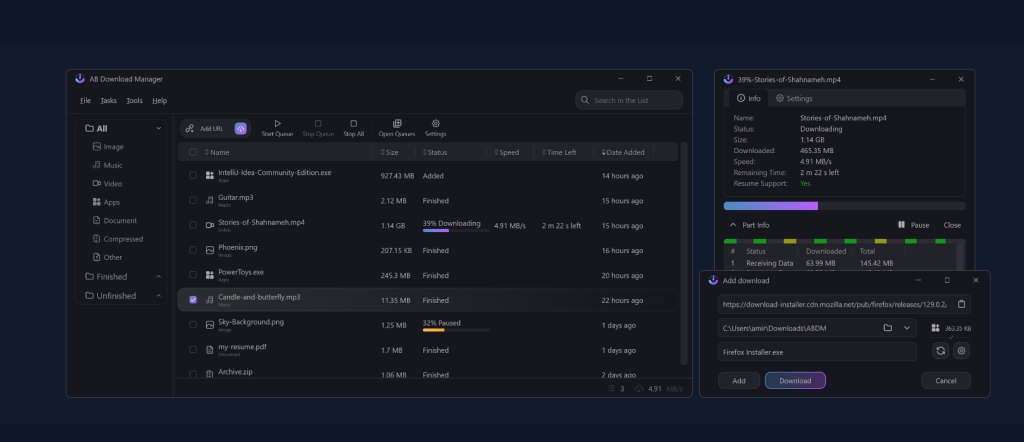Image resolution: width=1024 pixels, height=442 pixels.
Task: Click the Add URL link icon
Action: [190, 128]
